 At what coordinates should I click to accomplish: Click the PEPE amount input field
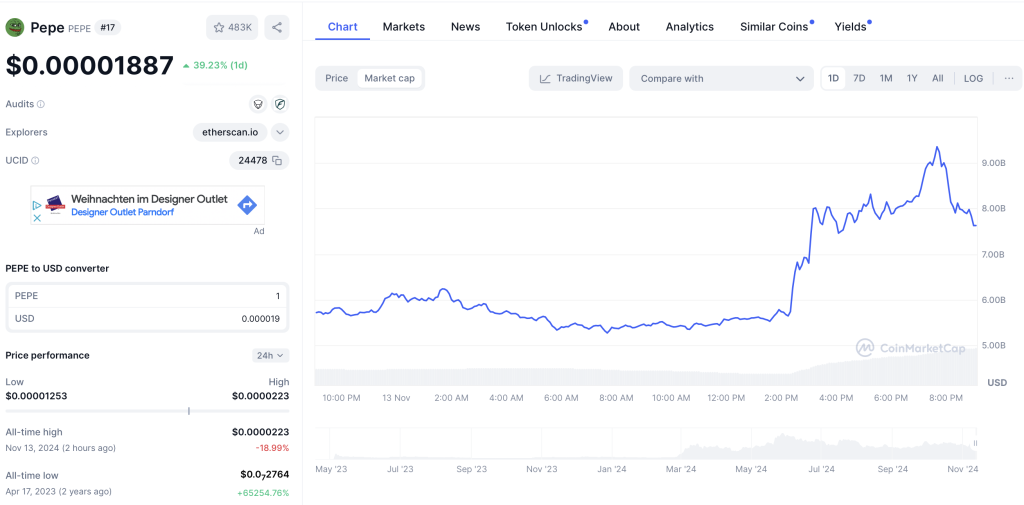[x=147, y=296]
